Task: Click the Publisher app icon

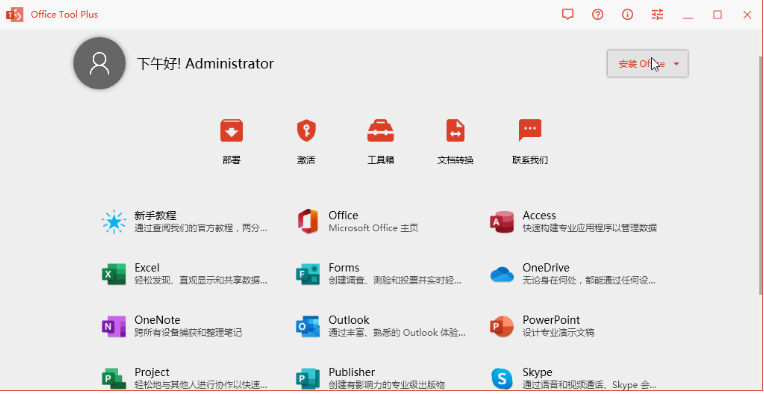Action: [308, 378]
